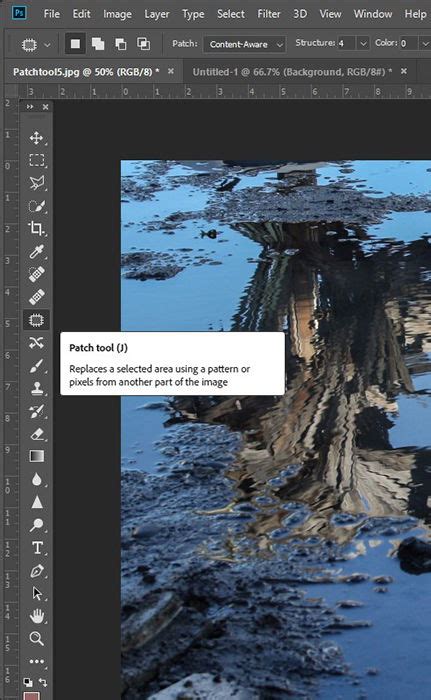Open the Help menu
This screenshot has width=431, height=700.
click(415, 14)
